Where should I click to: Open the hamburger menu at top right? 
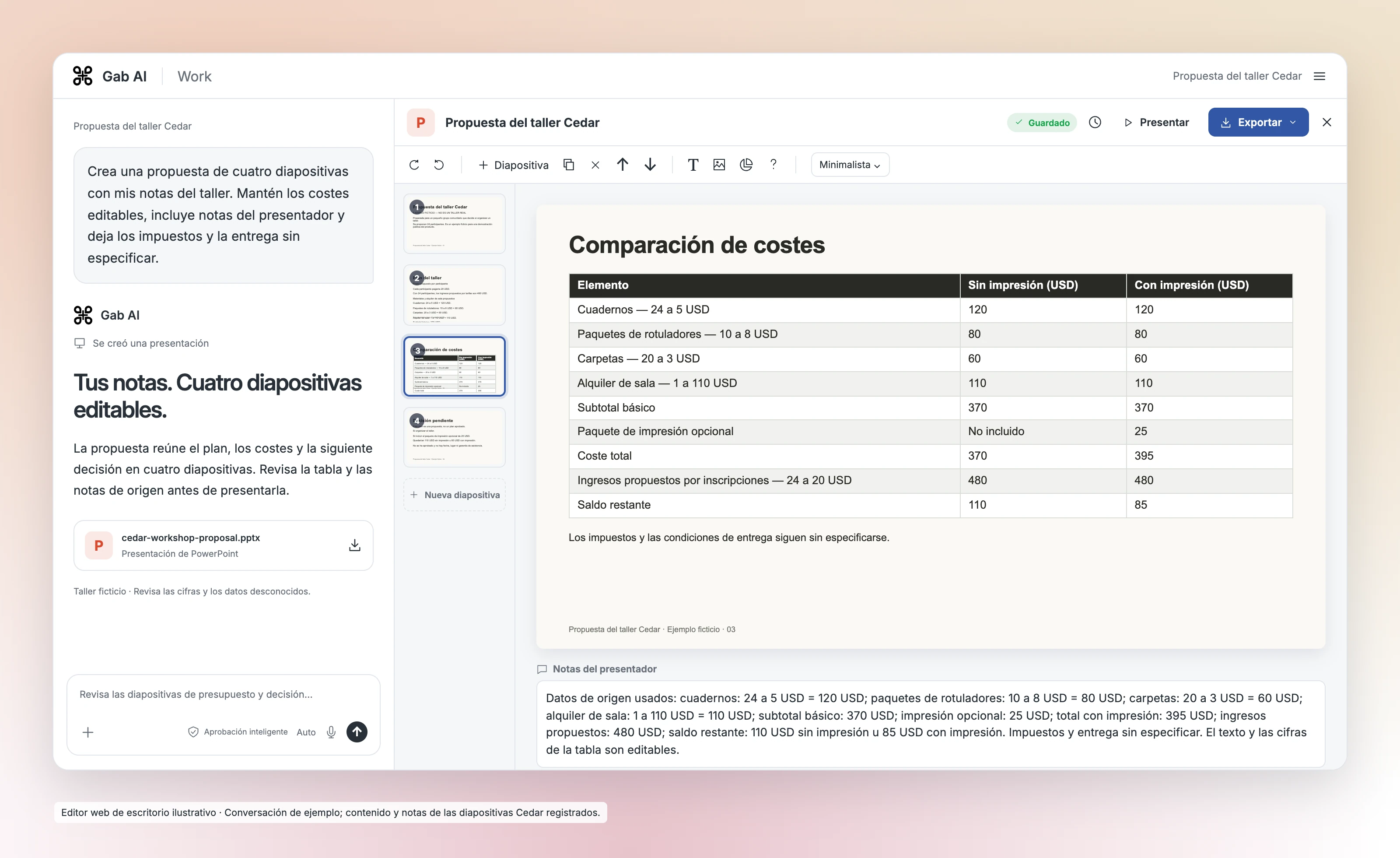pyautogui.click(x=1319, y=76)
